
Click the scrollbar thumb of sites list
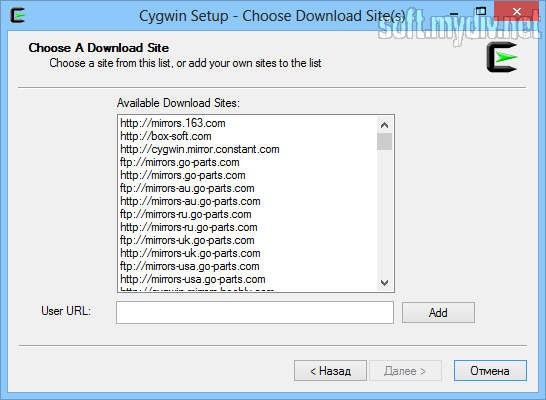tap(384, 141)
